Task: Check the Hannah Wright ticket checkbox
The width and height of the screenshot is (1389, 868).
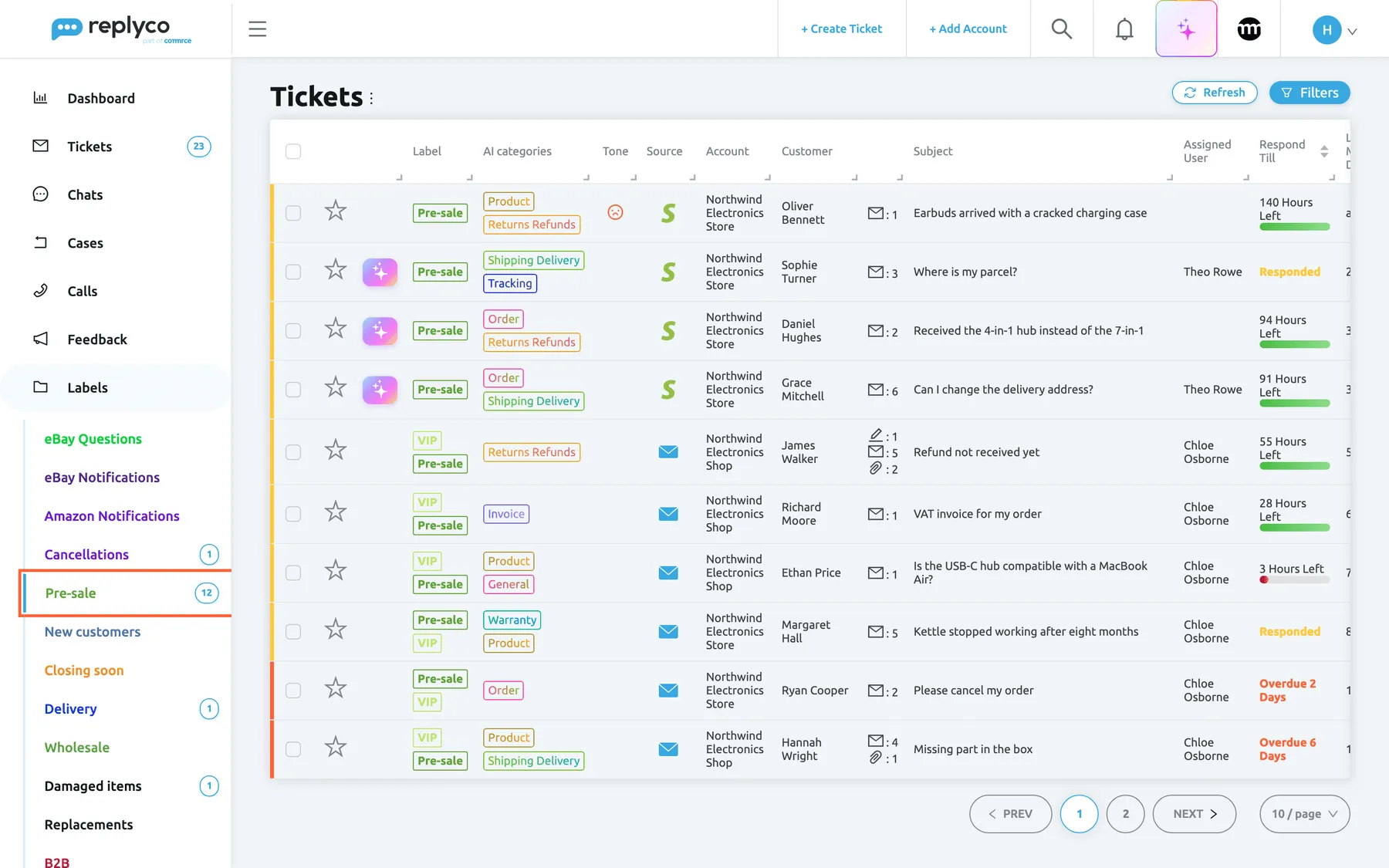Action: point(293,749)
